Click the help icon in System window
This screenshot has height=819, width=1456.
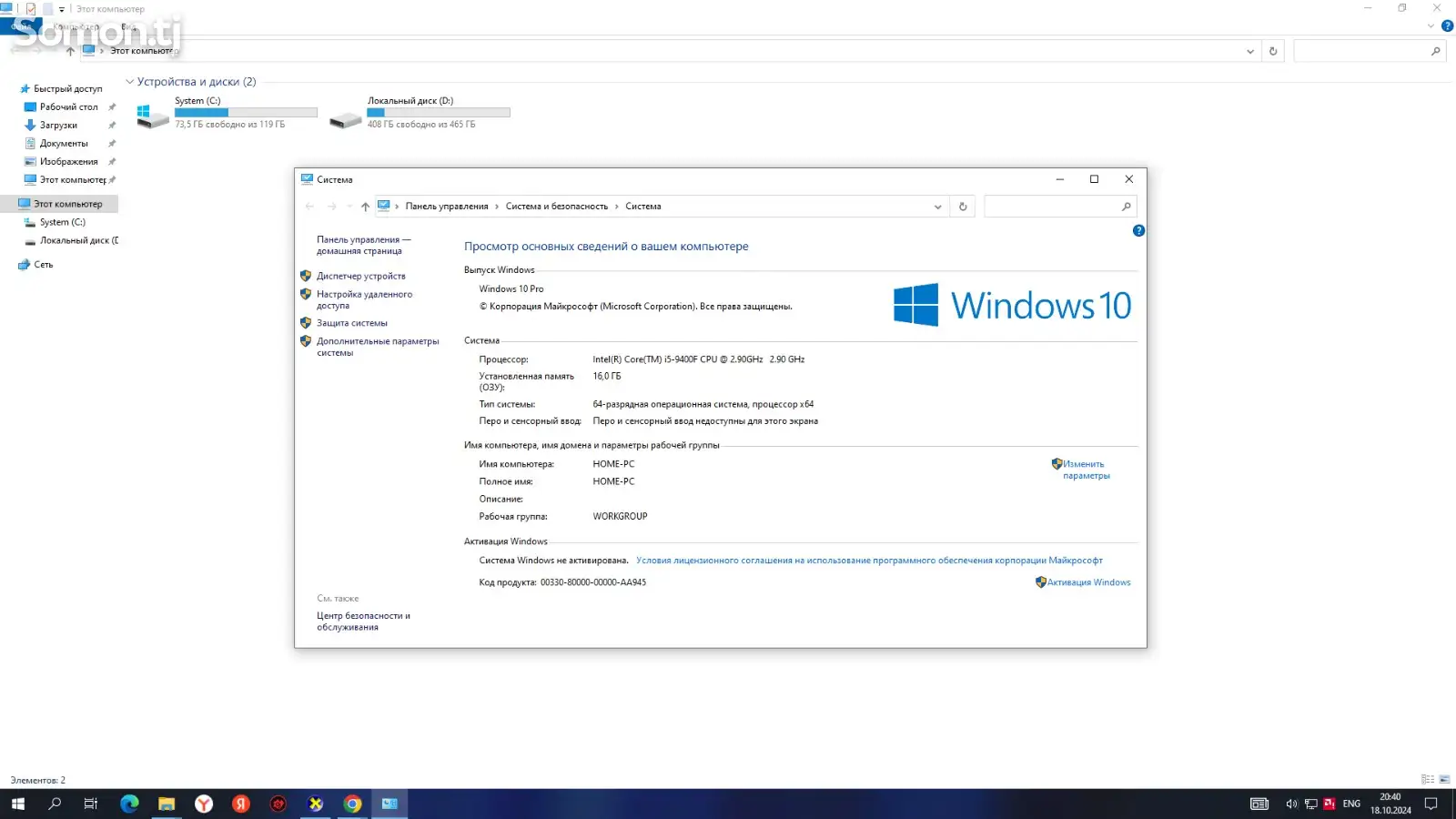pos(1138,231)
